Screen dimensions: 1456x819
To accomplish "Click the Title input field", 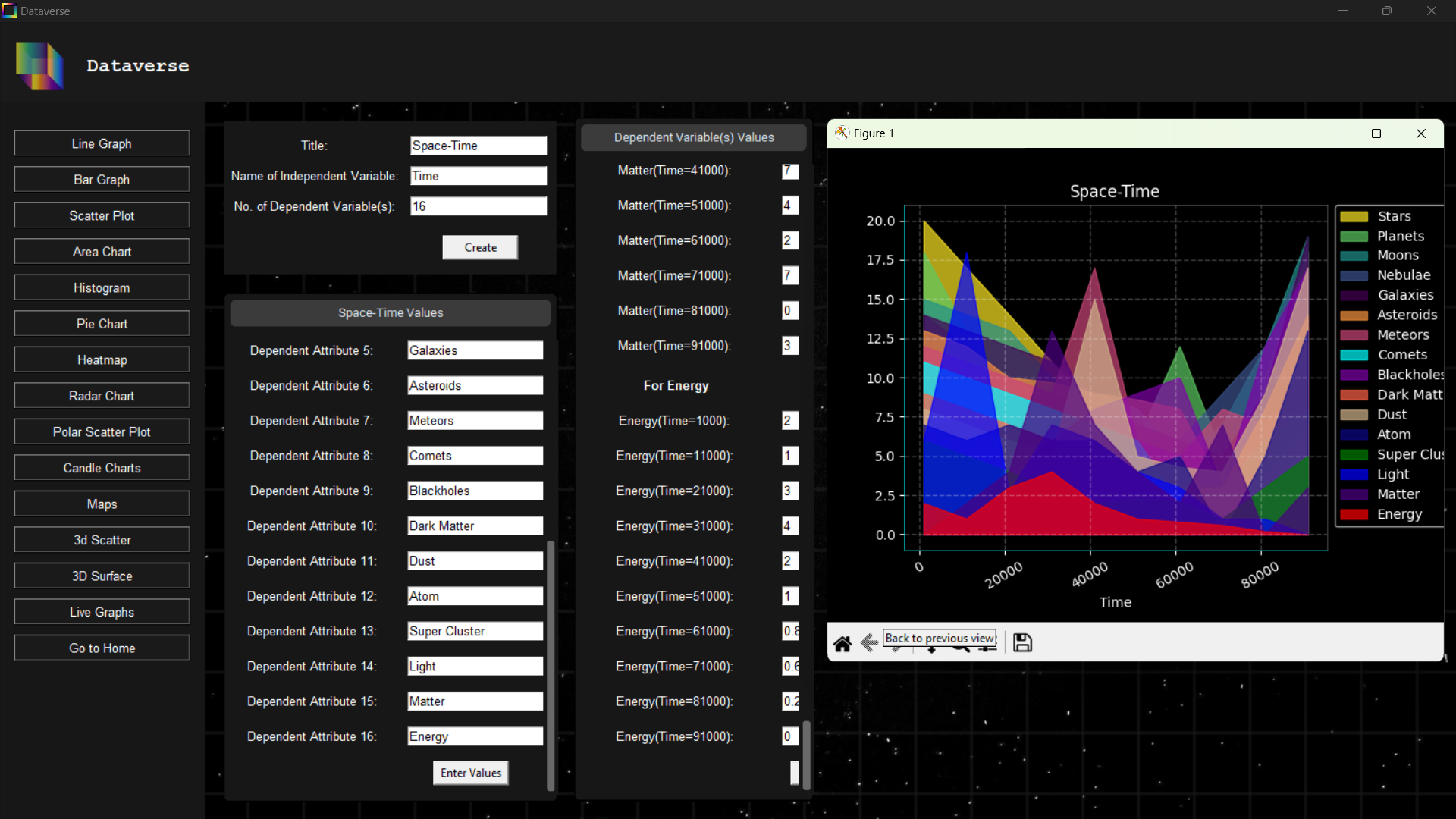I will (x=478, y=146).
